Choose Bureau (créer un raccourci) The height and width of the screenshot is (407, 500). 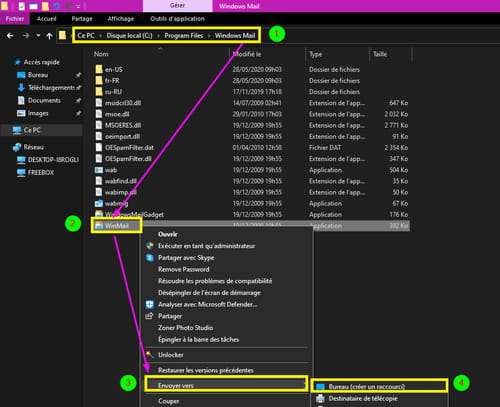(x=367, y=387)
